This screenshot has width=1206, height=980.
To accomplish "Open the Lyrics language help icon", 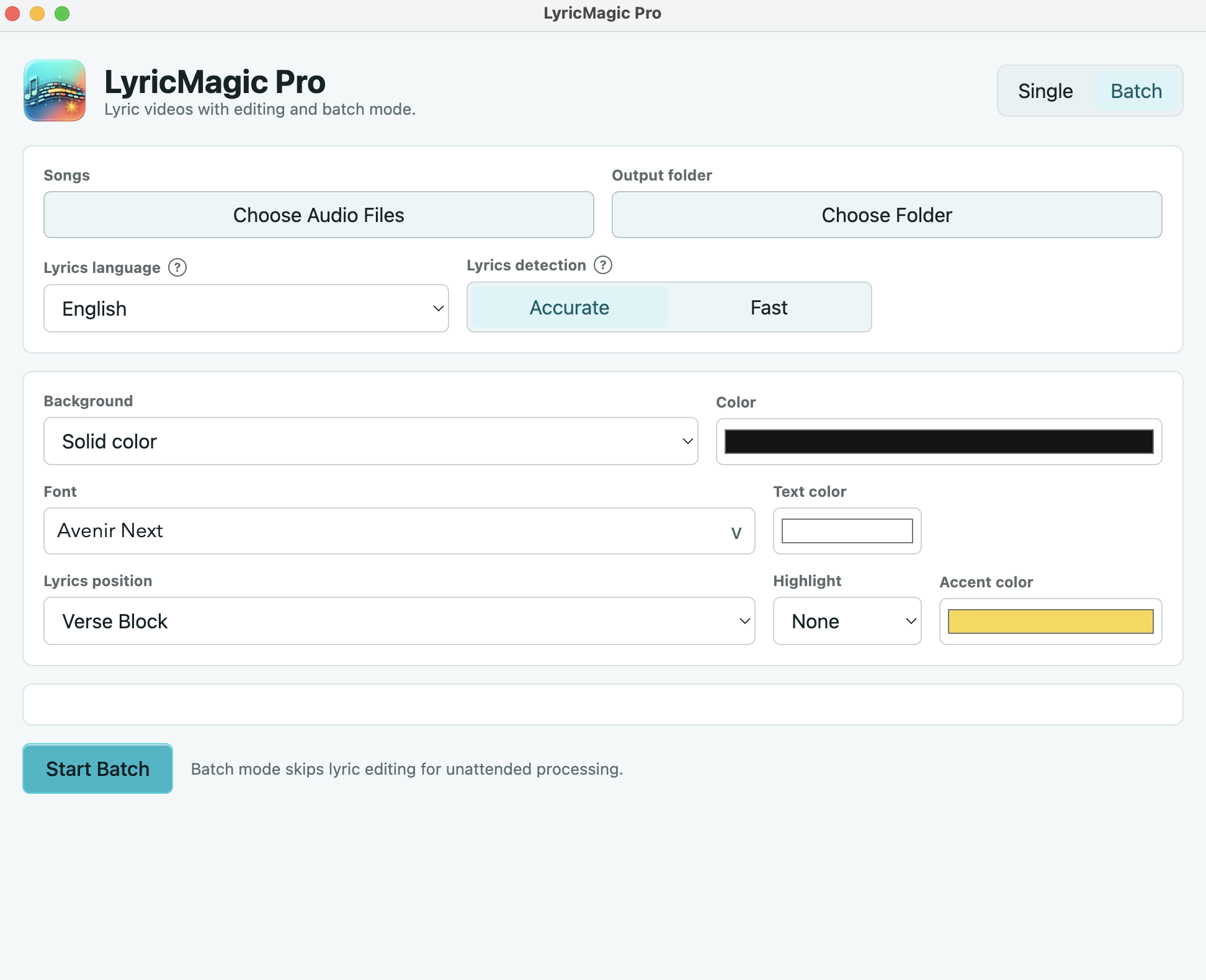I will tap(177, 267).
